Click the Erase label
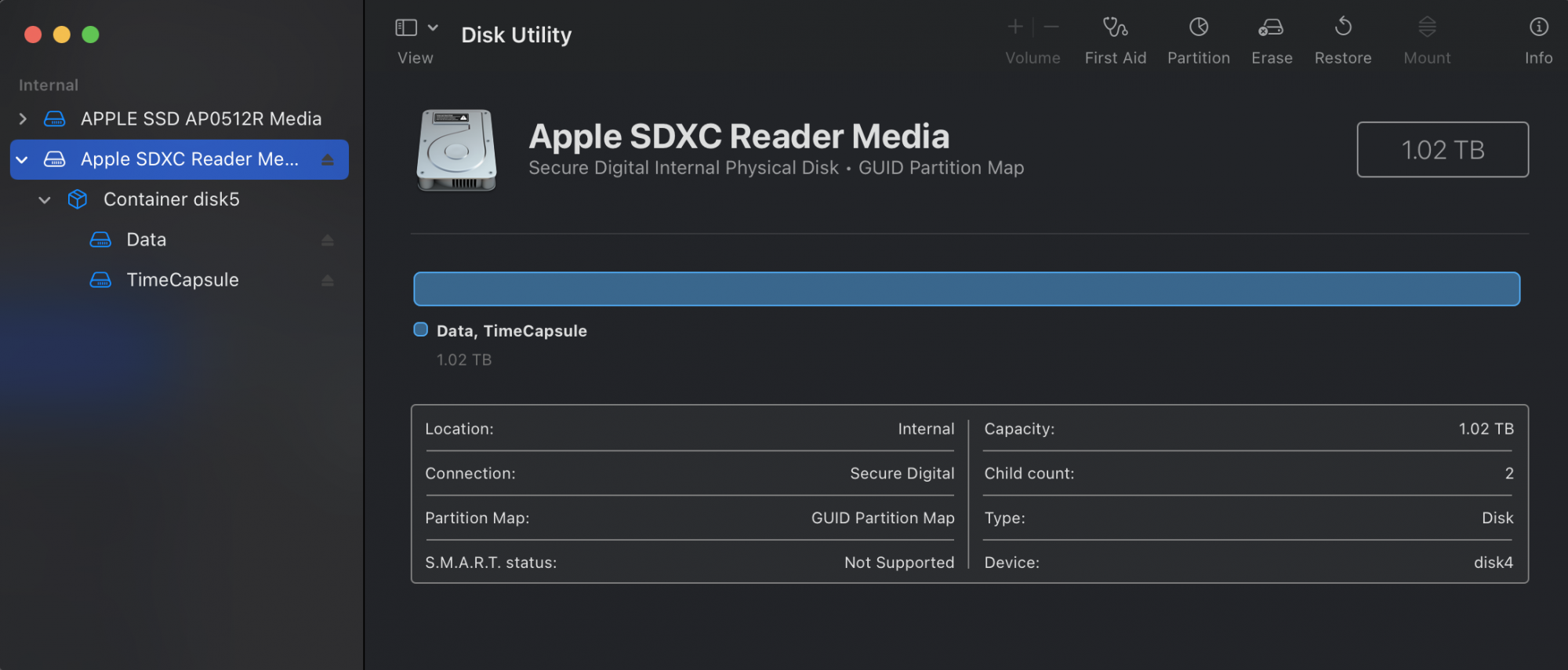Viewport: 1568px width, 670px height. point(1272,58)
